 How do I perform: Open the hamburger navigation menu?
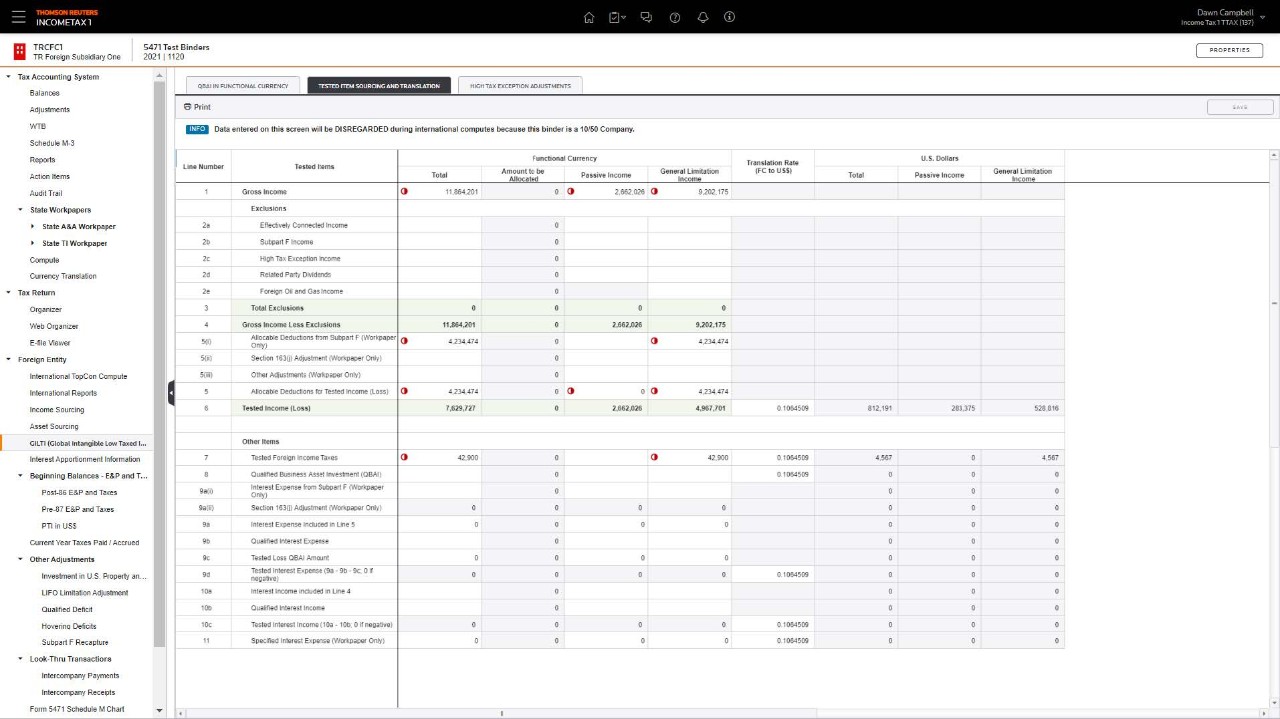(x=19, y=17)
